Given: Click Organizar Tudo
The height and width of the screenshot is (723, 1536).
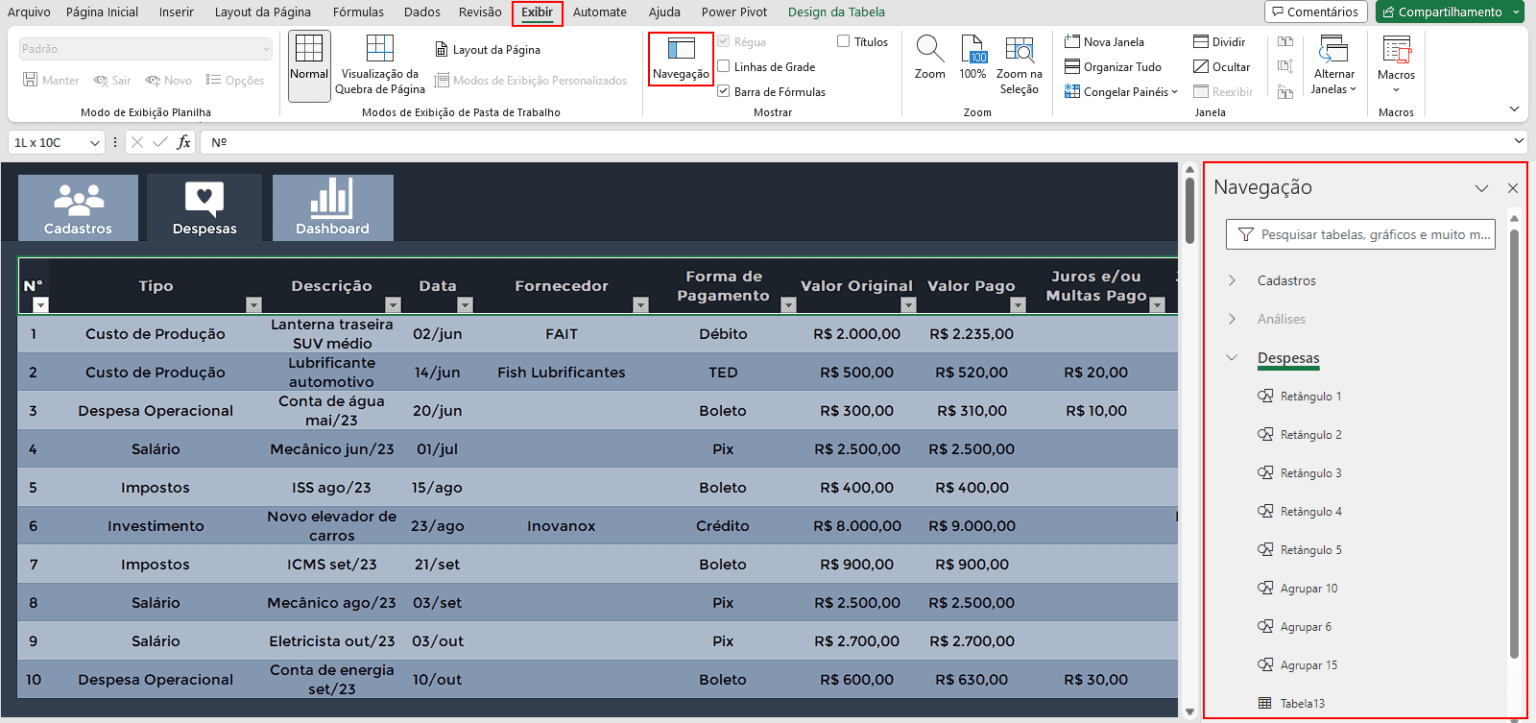Looking at the screenshot, I should coord(1113,67).
